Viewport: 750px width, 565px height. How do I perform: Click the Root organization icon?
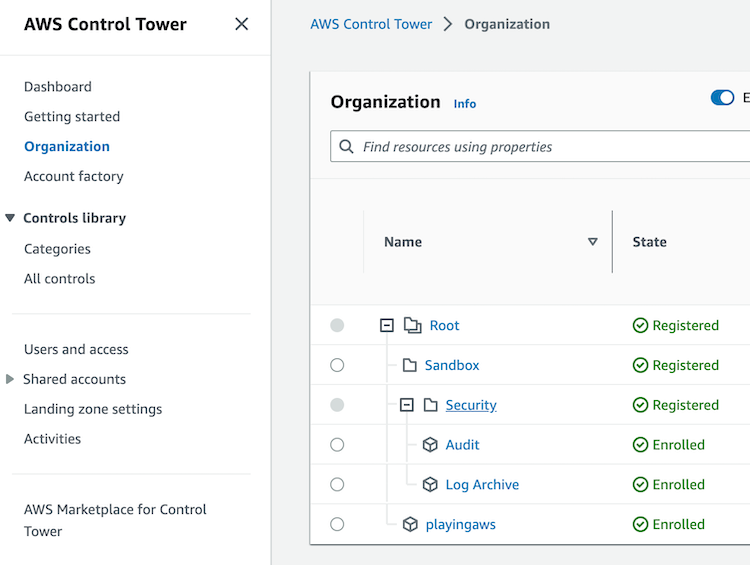tap(412, 325)
